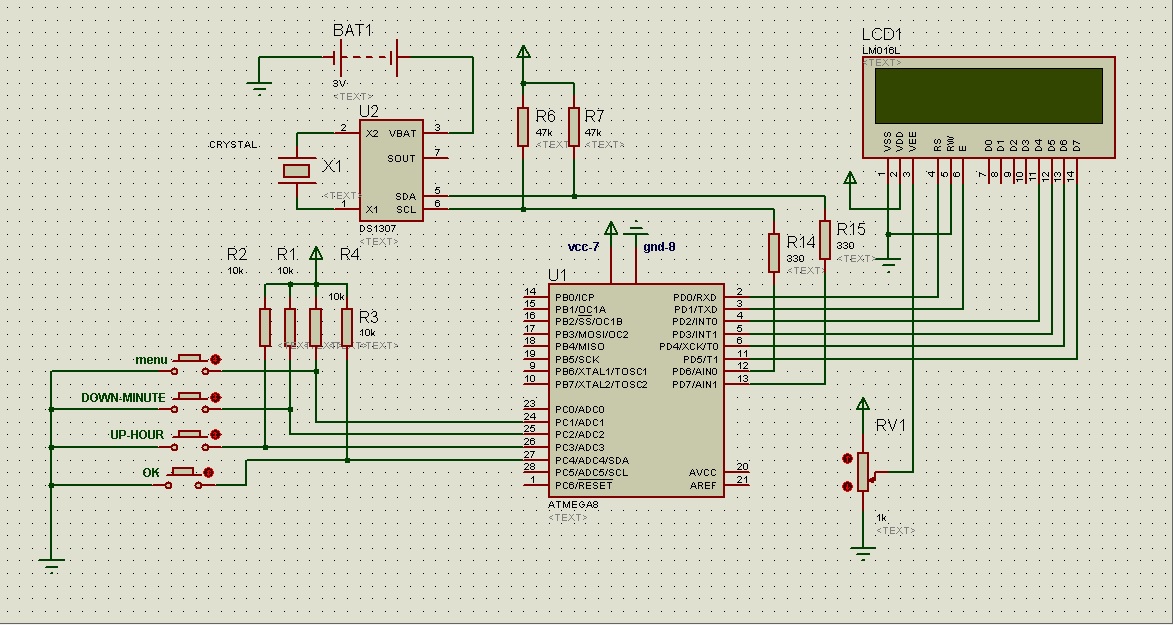The height and width of the screenshot is (625, 1173).
Task: Click the "DOWN-MINUTE" button label text
Action: click(123, 397)
